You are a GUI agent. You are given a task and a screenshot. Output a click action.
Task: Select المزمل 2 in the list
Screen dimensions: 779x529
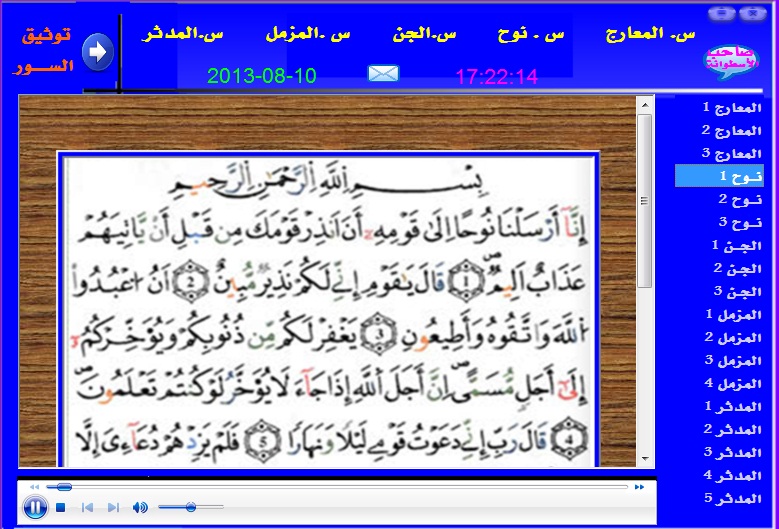733,337
